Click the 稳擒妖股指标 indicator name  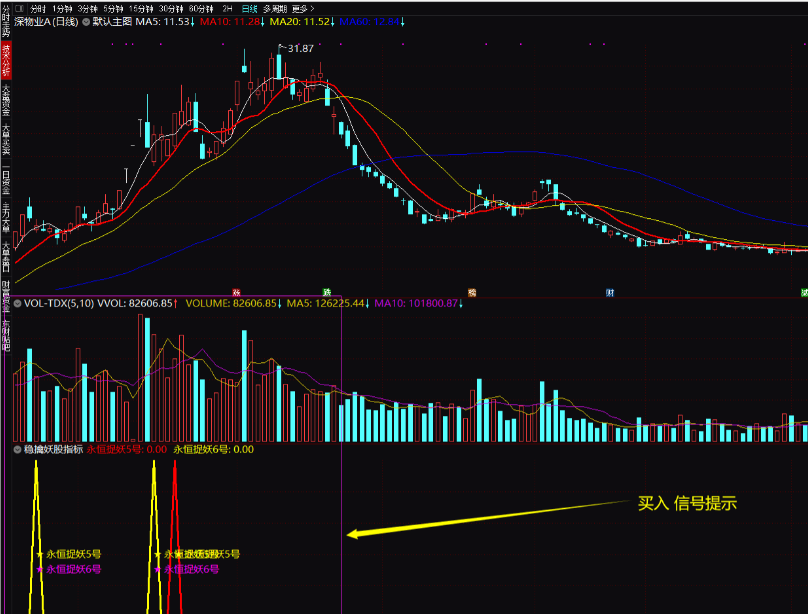pos(54,450)
